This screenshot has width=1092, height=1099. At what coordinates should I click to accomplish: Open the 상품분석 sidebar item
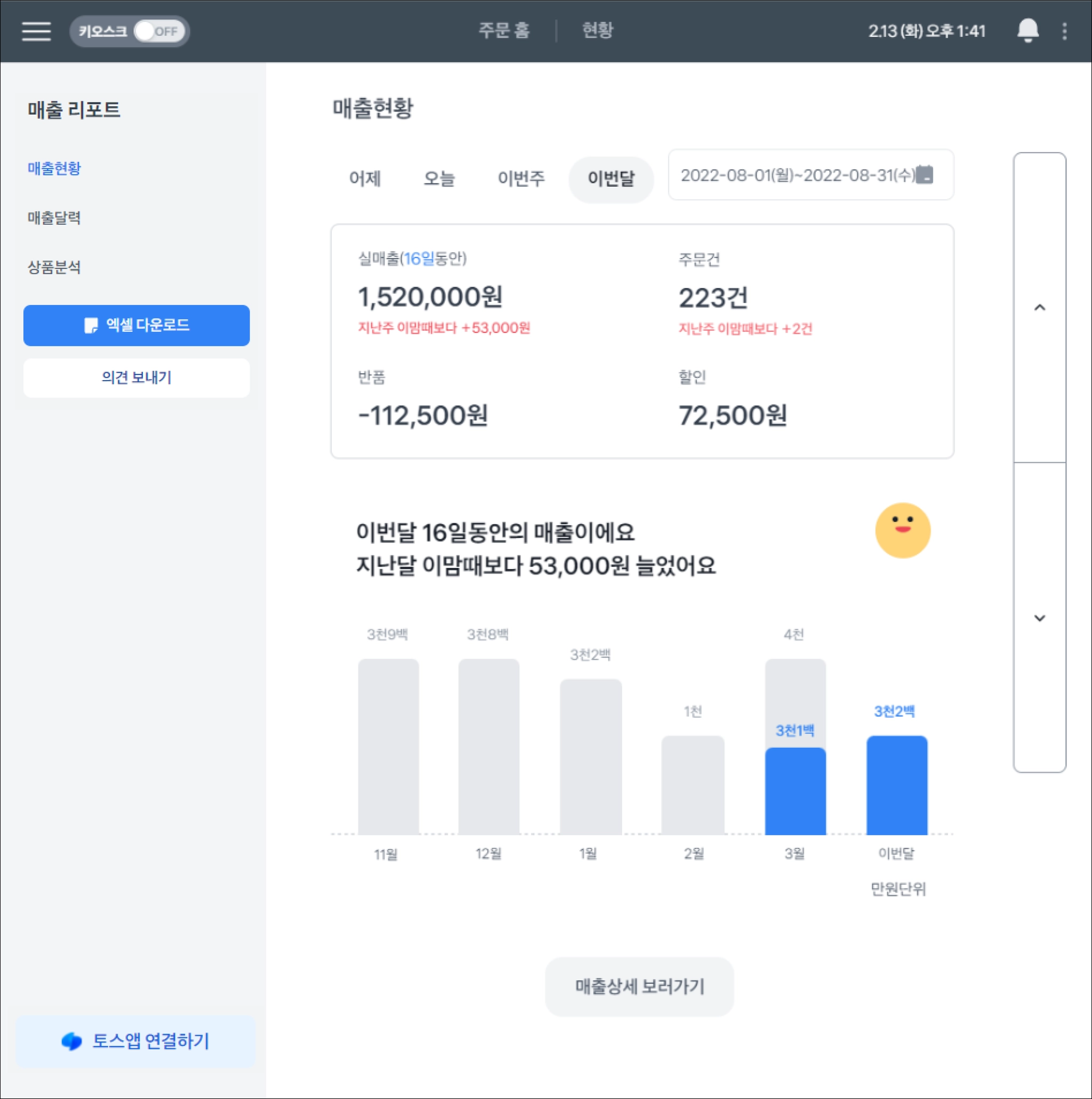pos(54,267)
